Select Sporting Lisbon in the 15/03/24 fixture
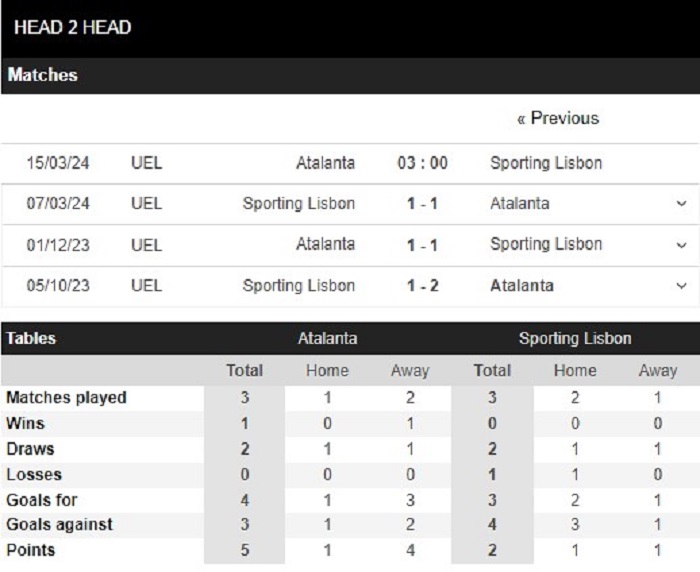 click(546, 163)
